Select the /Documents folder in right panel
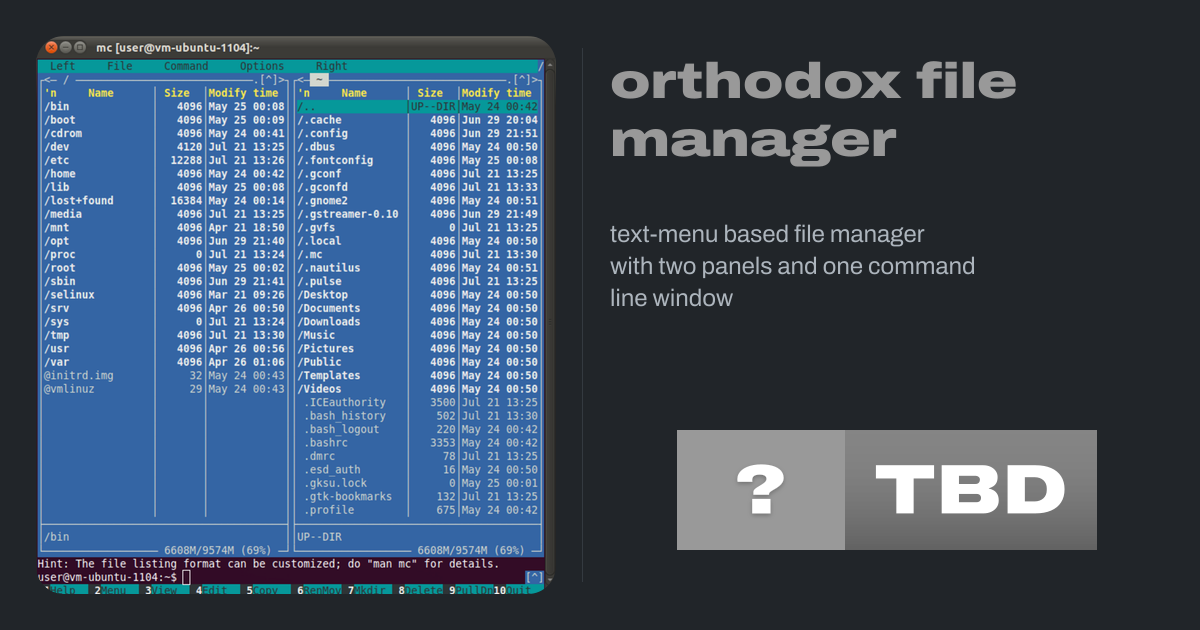 click(x=328, y=308)
